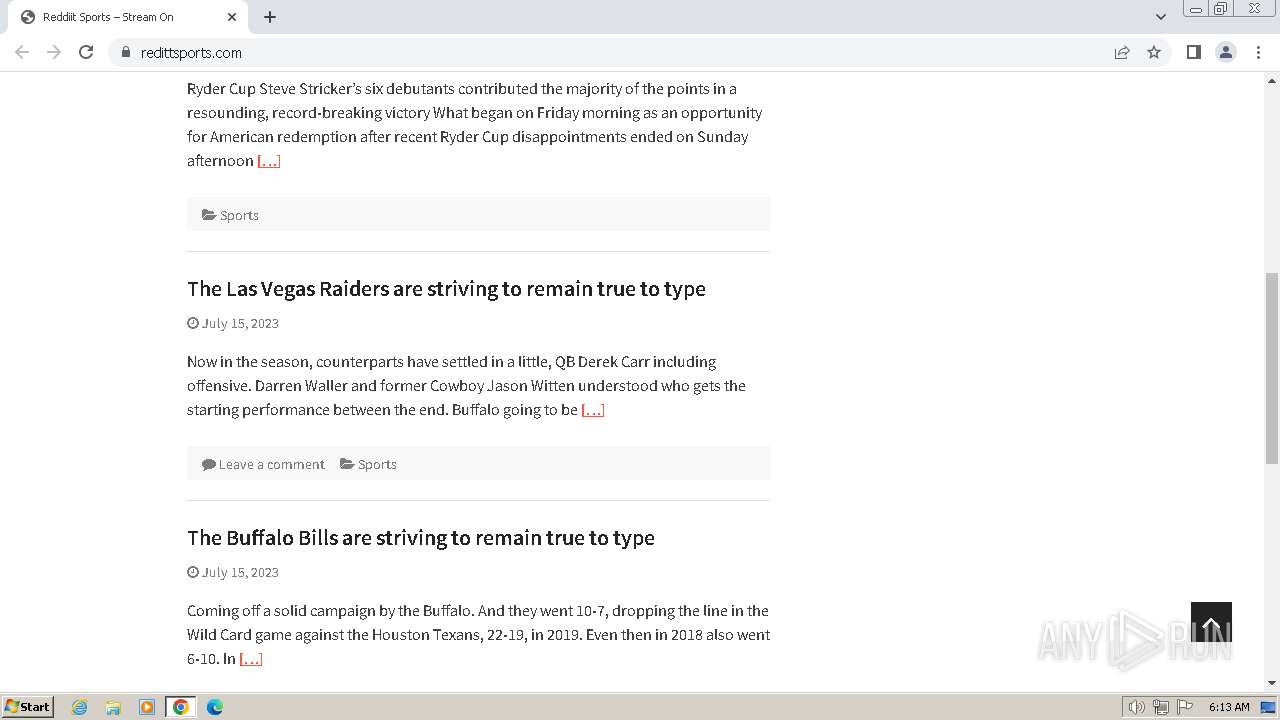The height and width of the screenshot is (720, 1280).
Task: Open the Chrome profile avatar icon
Action: click(1226, 52)
